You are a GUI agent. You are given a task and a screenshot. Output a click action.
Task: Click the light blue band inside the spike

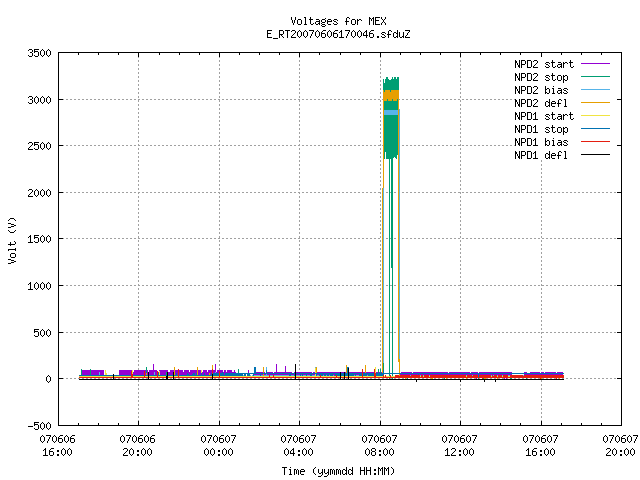coord(391,113)
